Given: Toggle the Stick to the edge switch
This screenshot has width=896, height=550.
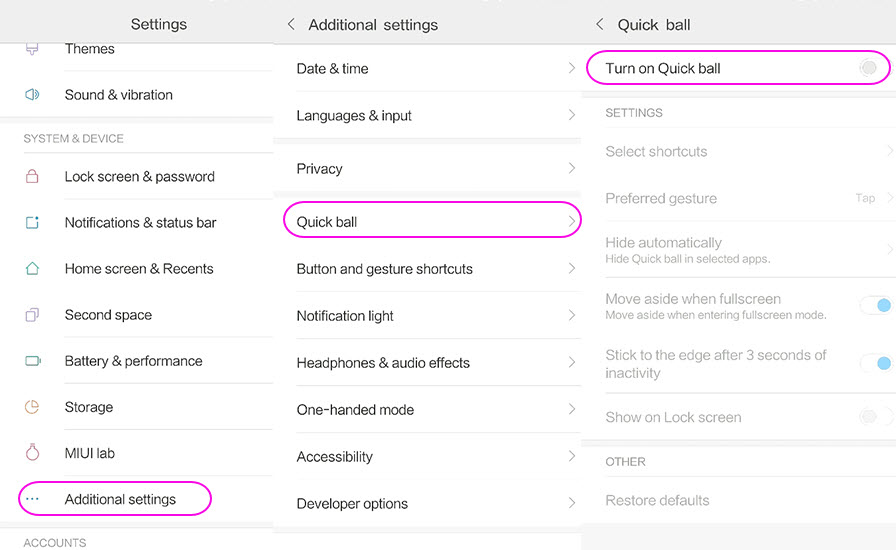Looking at the screenshot, I should point(877,363).
